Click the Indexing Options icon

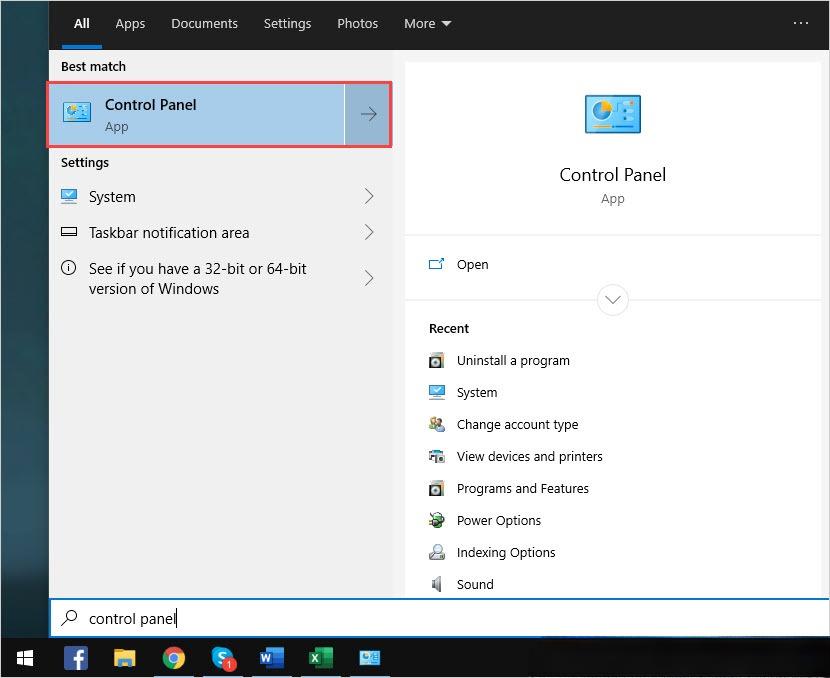(x=437, y=552)
